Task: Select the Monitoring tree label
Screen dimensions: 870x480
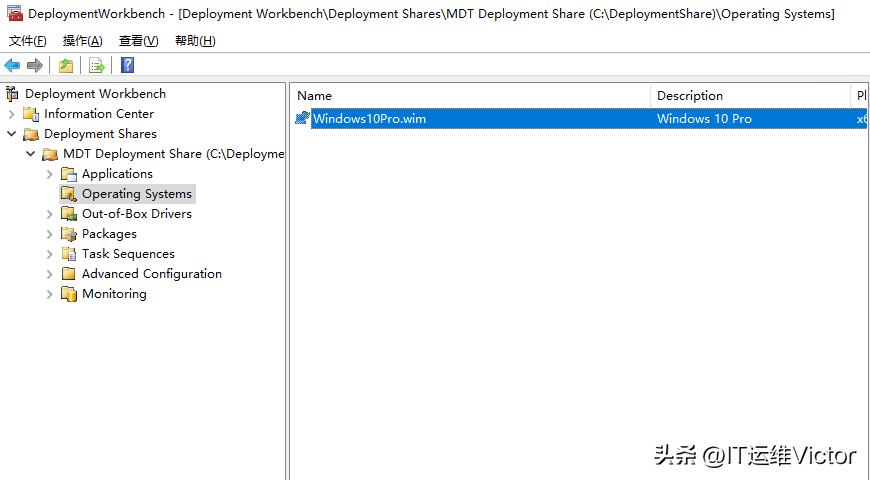Action: [x=114, y=294]
